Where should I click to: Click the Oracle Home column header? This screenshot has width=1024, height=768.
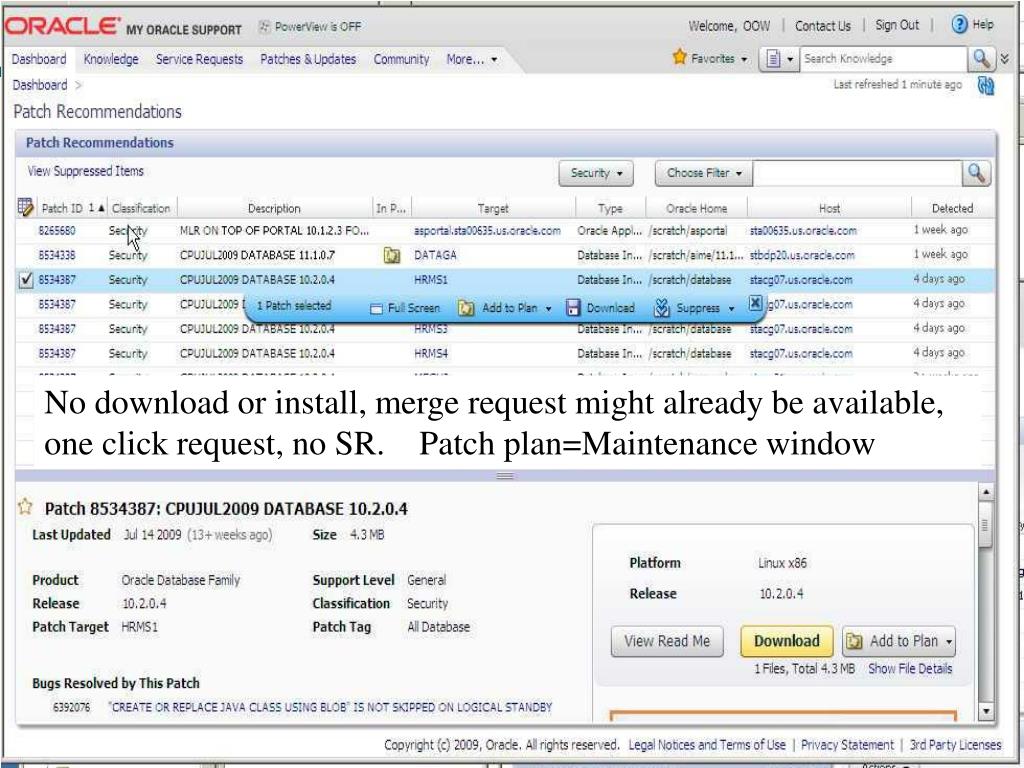[x=696, y=208]
